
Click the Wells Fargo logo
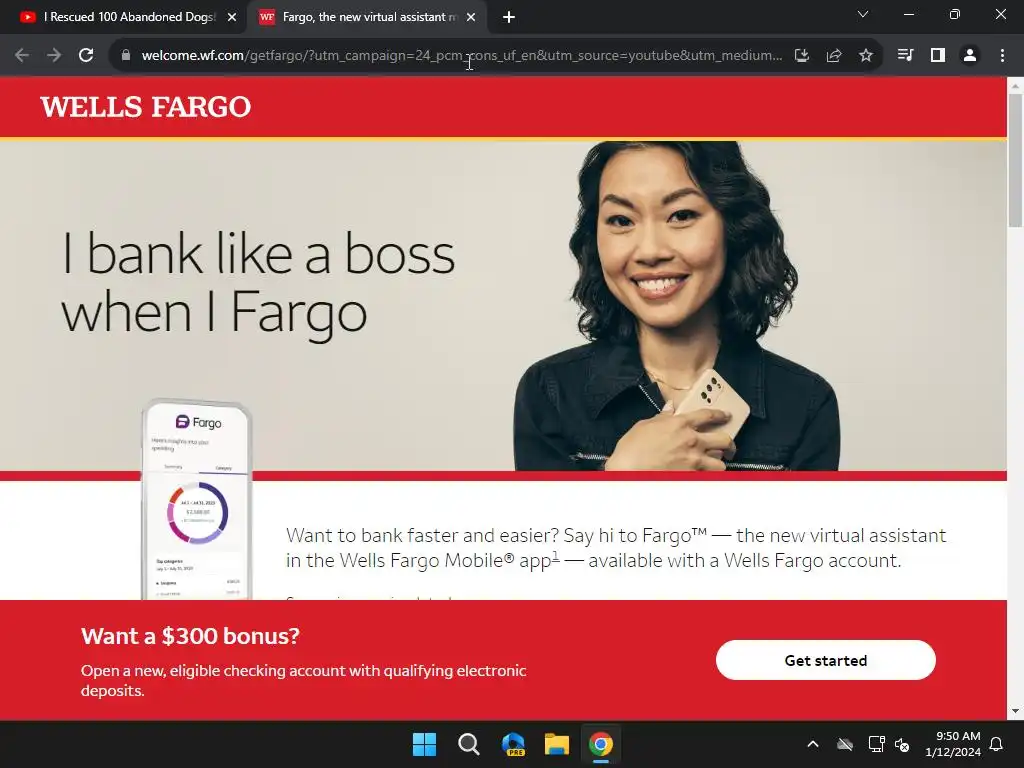[146, 107]
